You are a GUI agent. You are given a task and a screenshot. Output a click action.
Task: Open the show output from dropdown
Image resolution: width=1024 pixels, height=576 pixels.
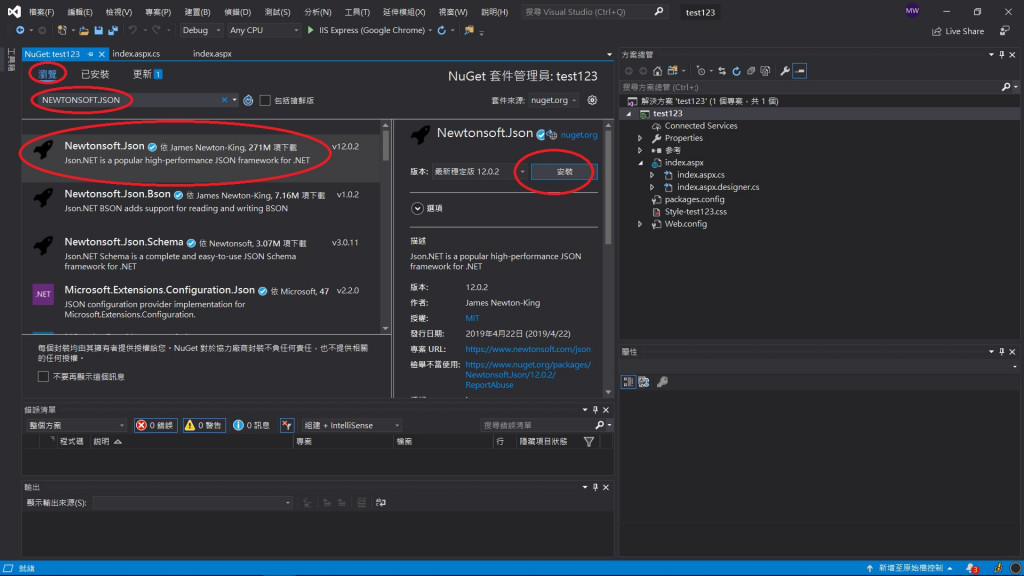pyautogui.click(x=192, y=502)
